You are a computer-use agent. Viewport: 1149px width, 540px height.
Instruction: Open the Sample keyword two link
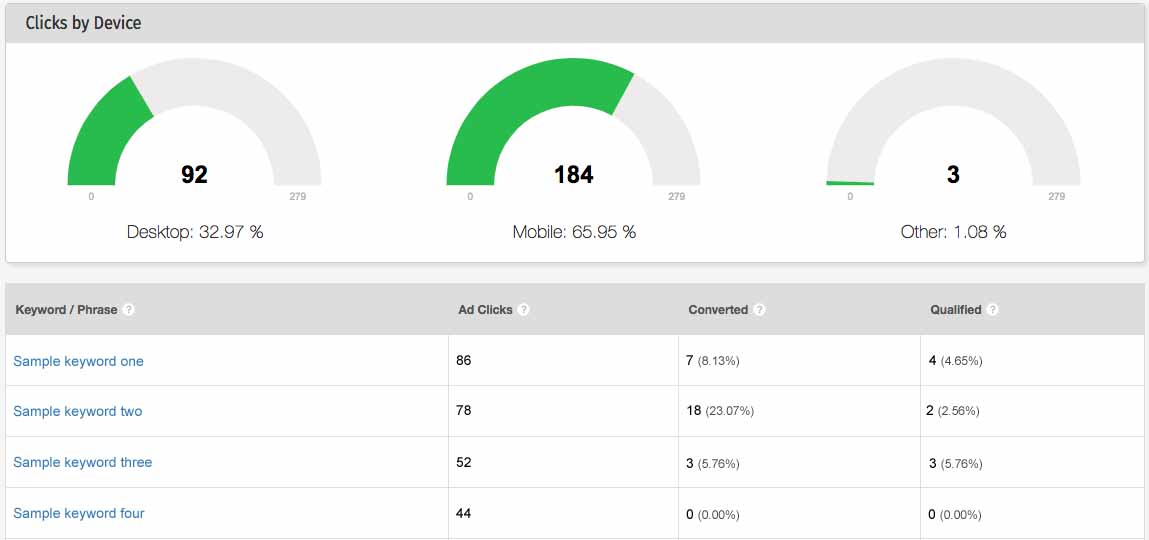78,412
